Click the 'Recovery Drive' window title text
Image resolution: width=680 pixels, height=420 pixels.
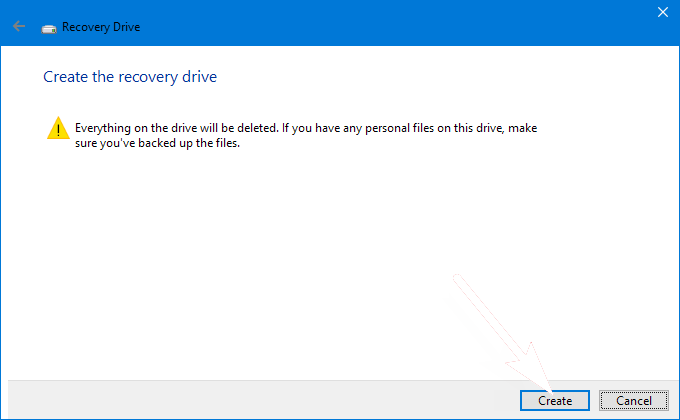tap(101, 27)
